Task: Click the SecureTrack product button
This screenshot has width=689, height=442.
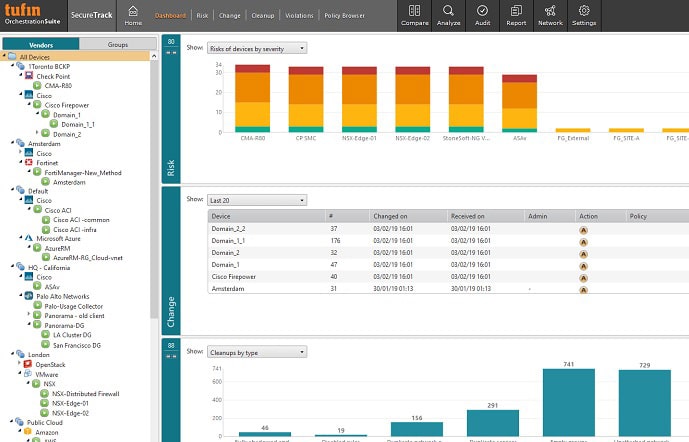Action: 92,15
